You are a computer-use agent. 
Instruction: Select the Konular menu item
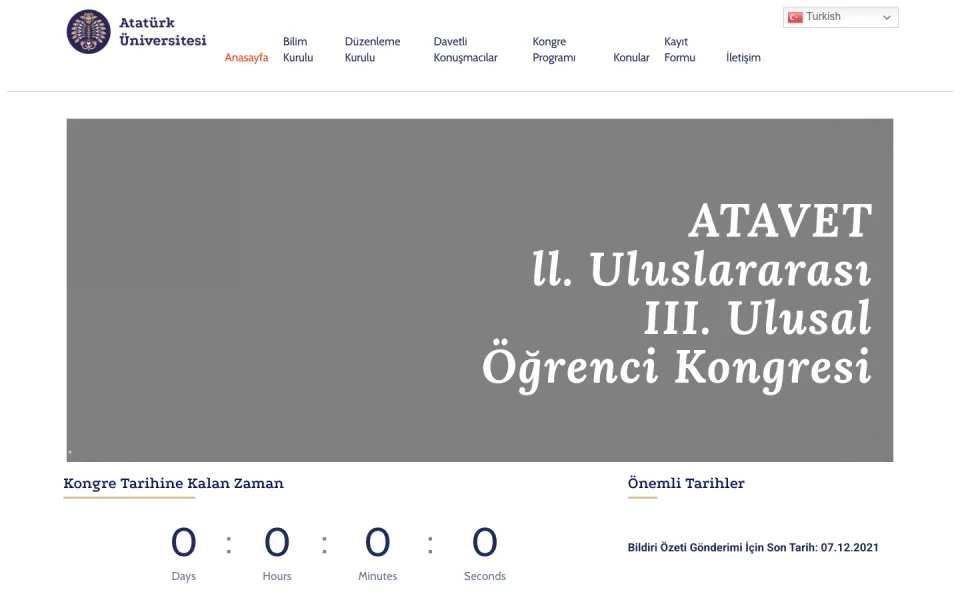point(631,58)
